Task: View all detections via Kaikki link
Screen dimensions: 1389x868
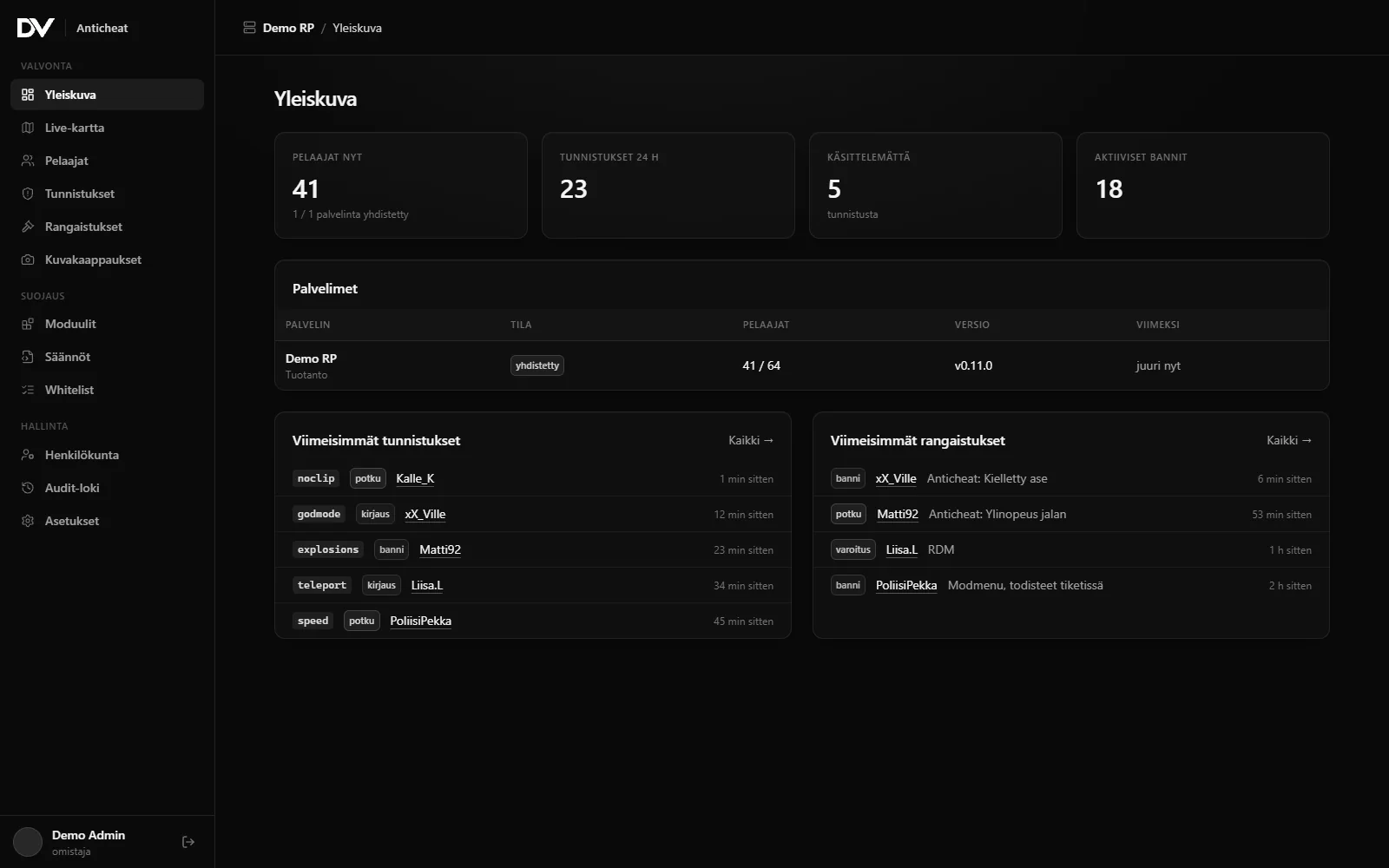Action: click(x=751, y=440)
